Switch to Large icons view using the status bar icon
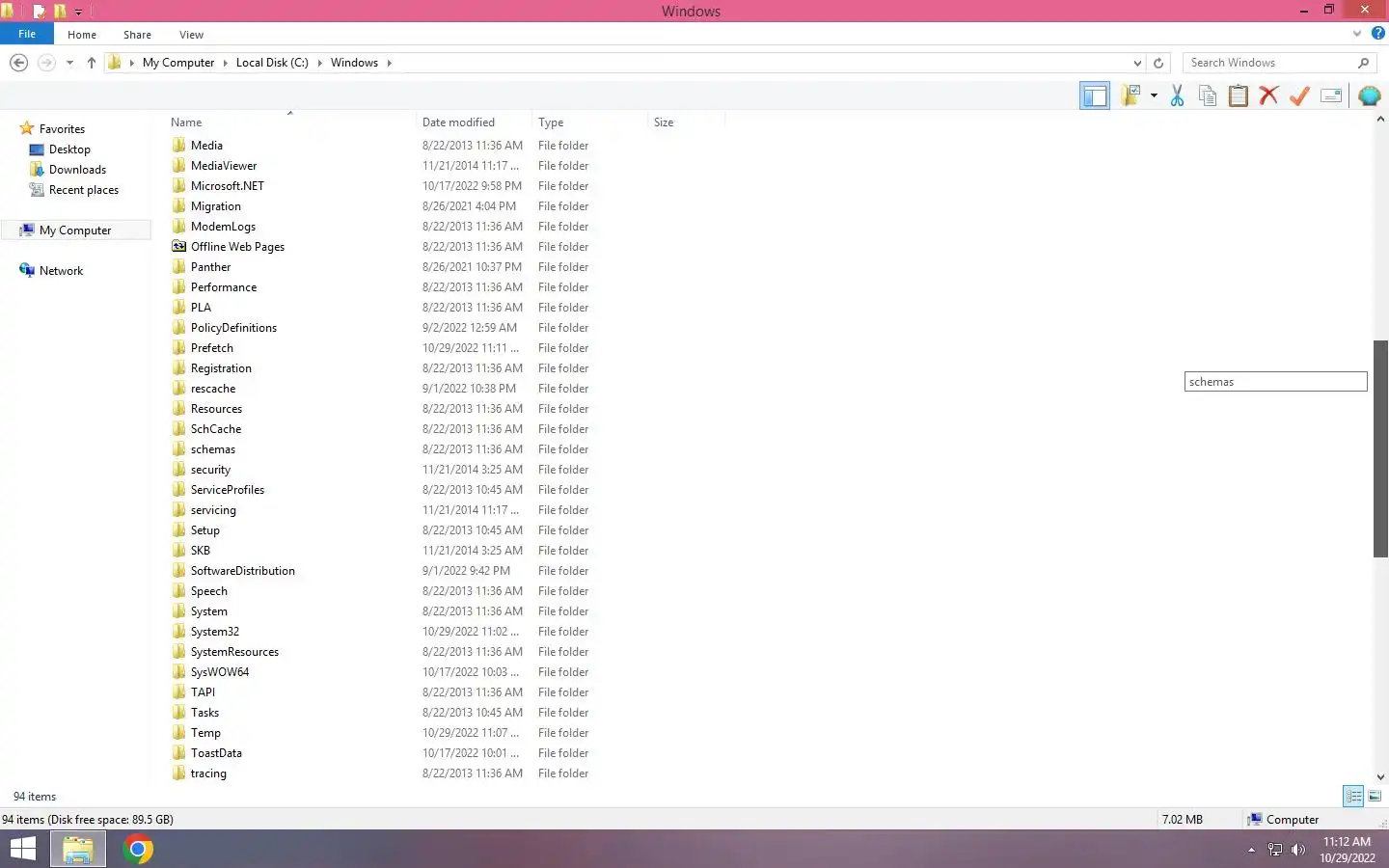This screenshot has height=868, width=1389. [1375, 796]
